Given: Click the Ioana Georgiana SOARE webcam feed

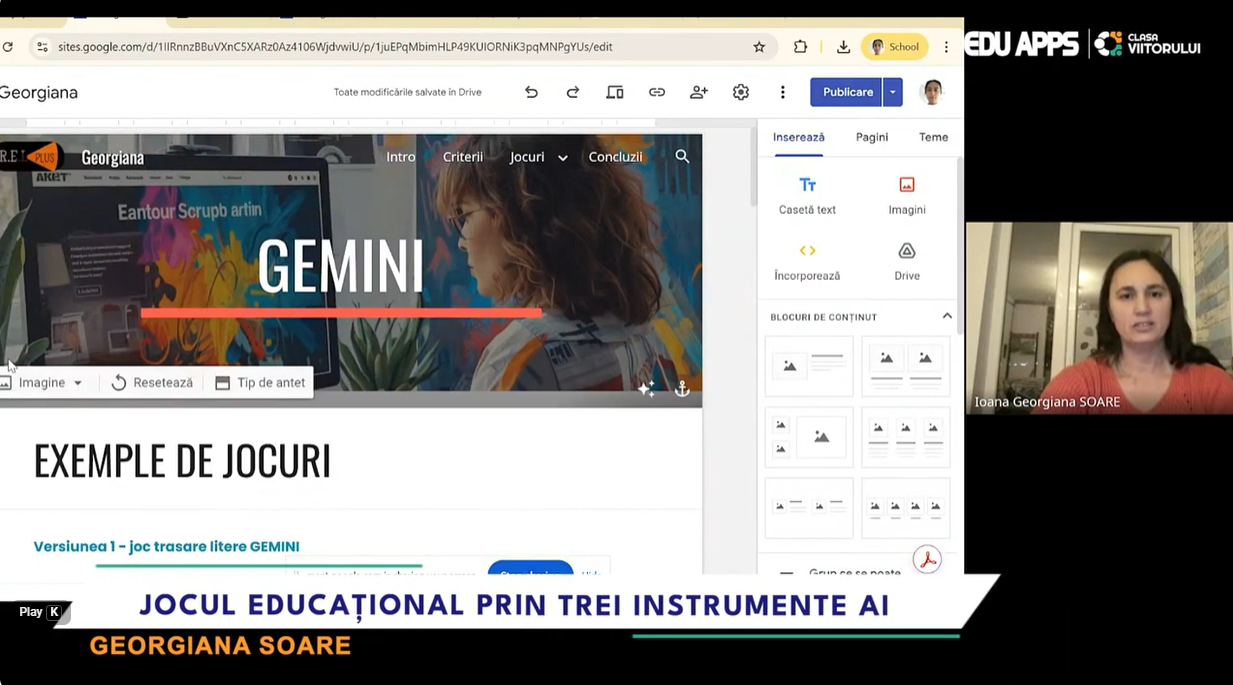Looking at the screenshot, I should (x=1099, y=318).
